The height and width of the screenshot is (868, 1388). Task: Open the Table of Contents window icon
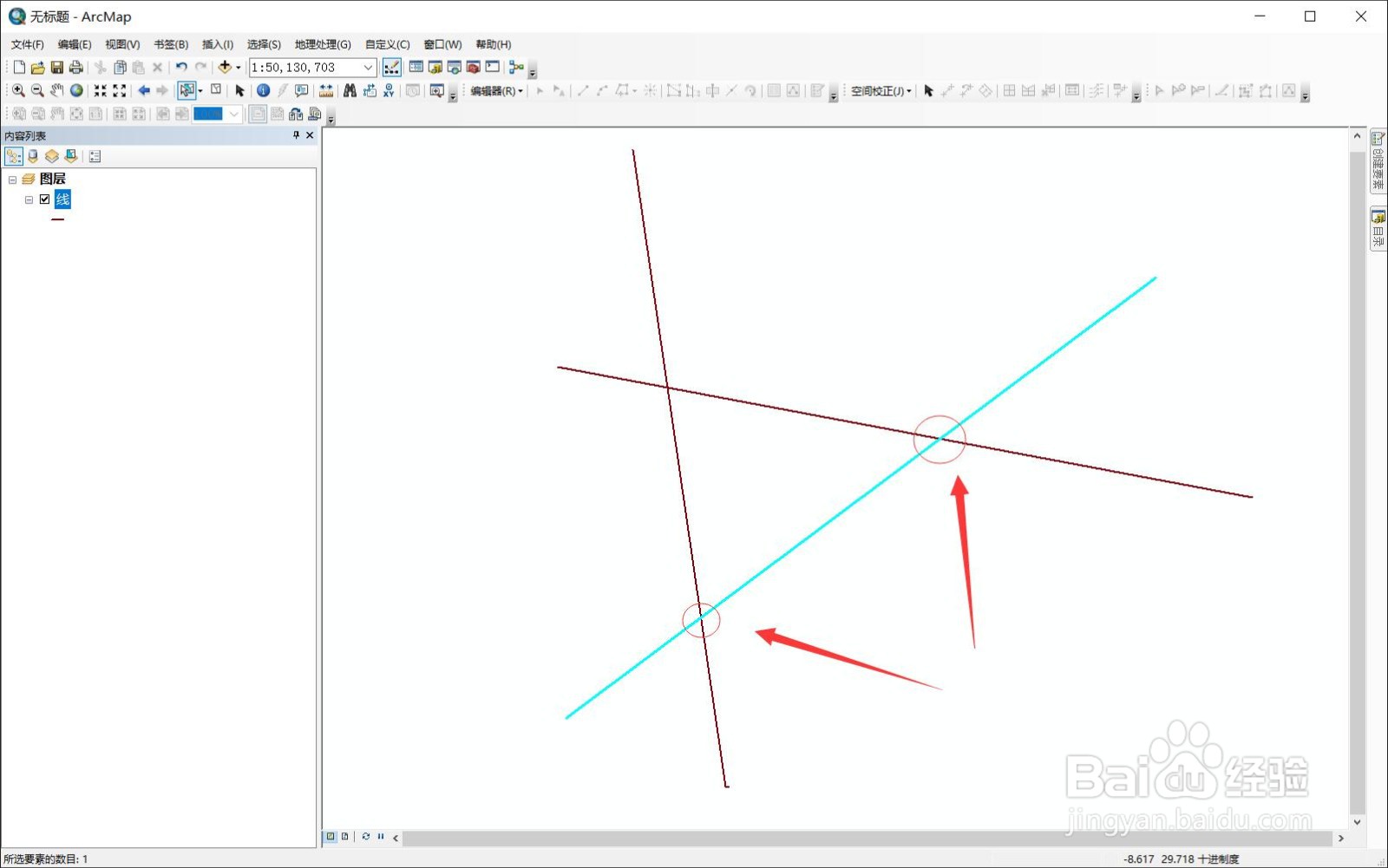(416, 68)
